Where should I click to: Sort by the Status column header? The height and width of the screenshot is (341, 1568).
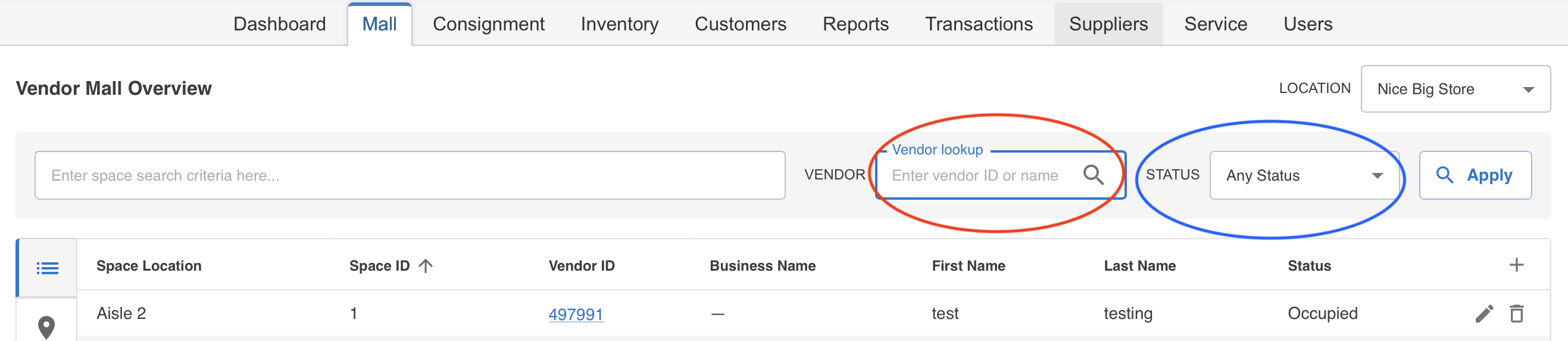(x=1308, y=266)
